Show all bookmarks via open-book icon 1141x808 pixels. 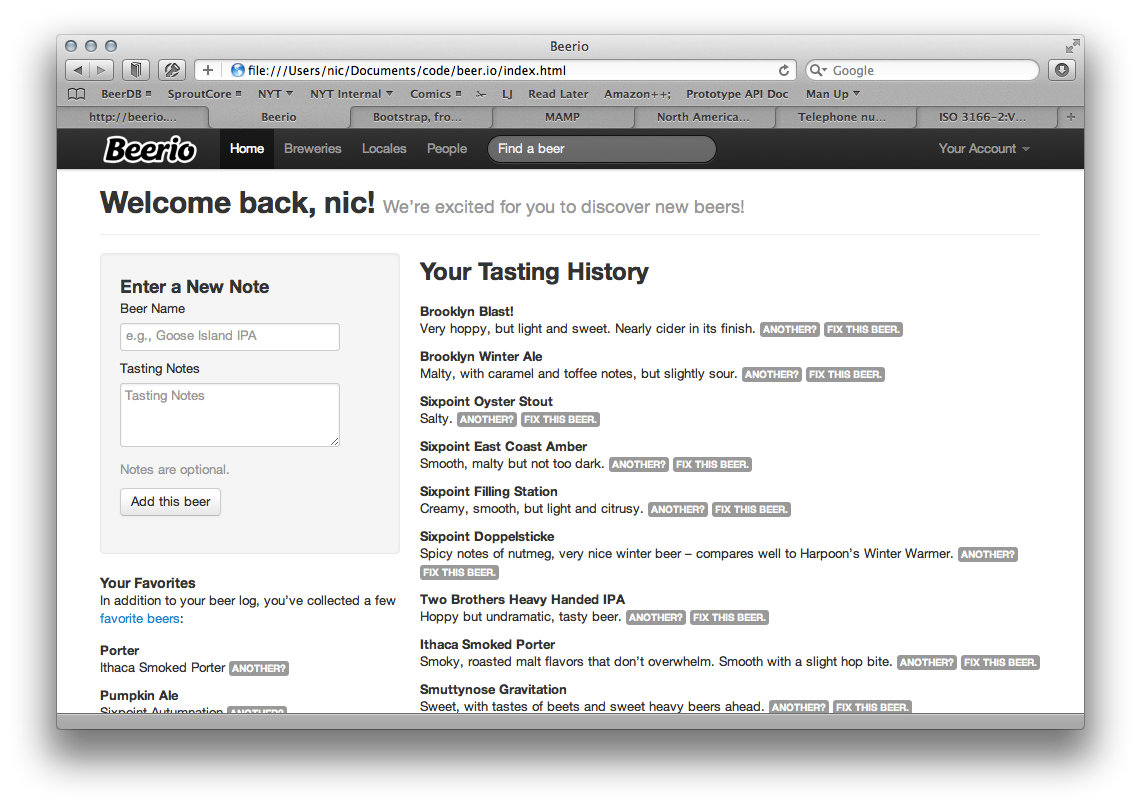pyautogui.click(x=76, y=94)
